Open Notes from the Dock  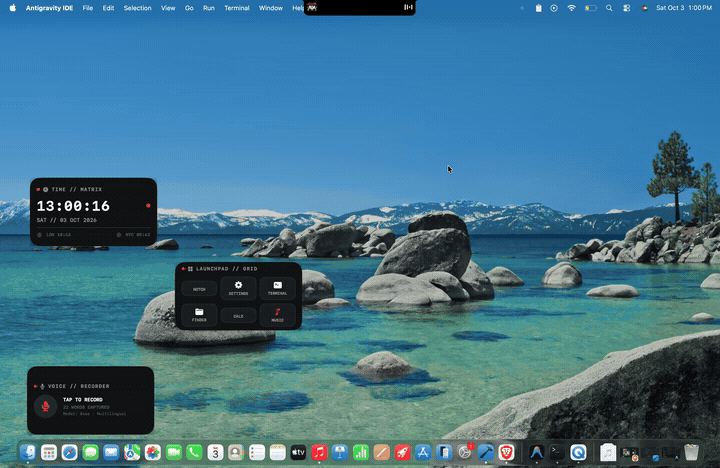tap(277, 452)
